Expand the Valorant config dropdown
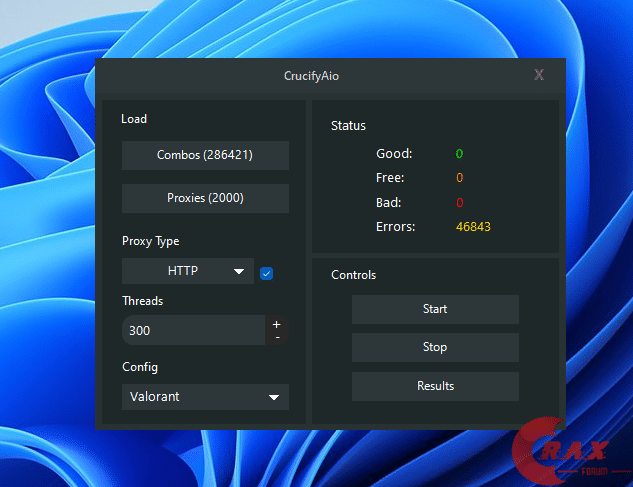This screenshot has width=633, height=487. pyautogui.click(x=205, y=397)
